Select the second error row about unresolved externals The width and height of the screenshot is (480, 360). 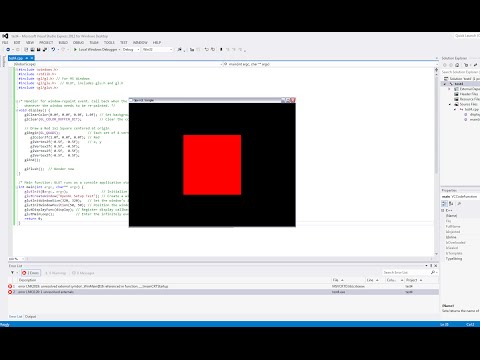[223, 292]
